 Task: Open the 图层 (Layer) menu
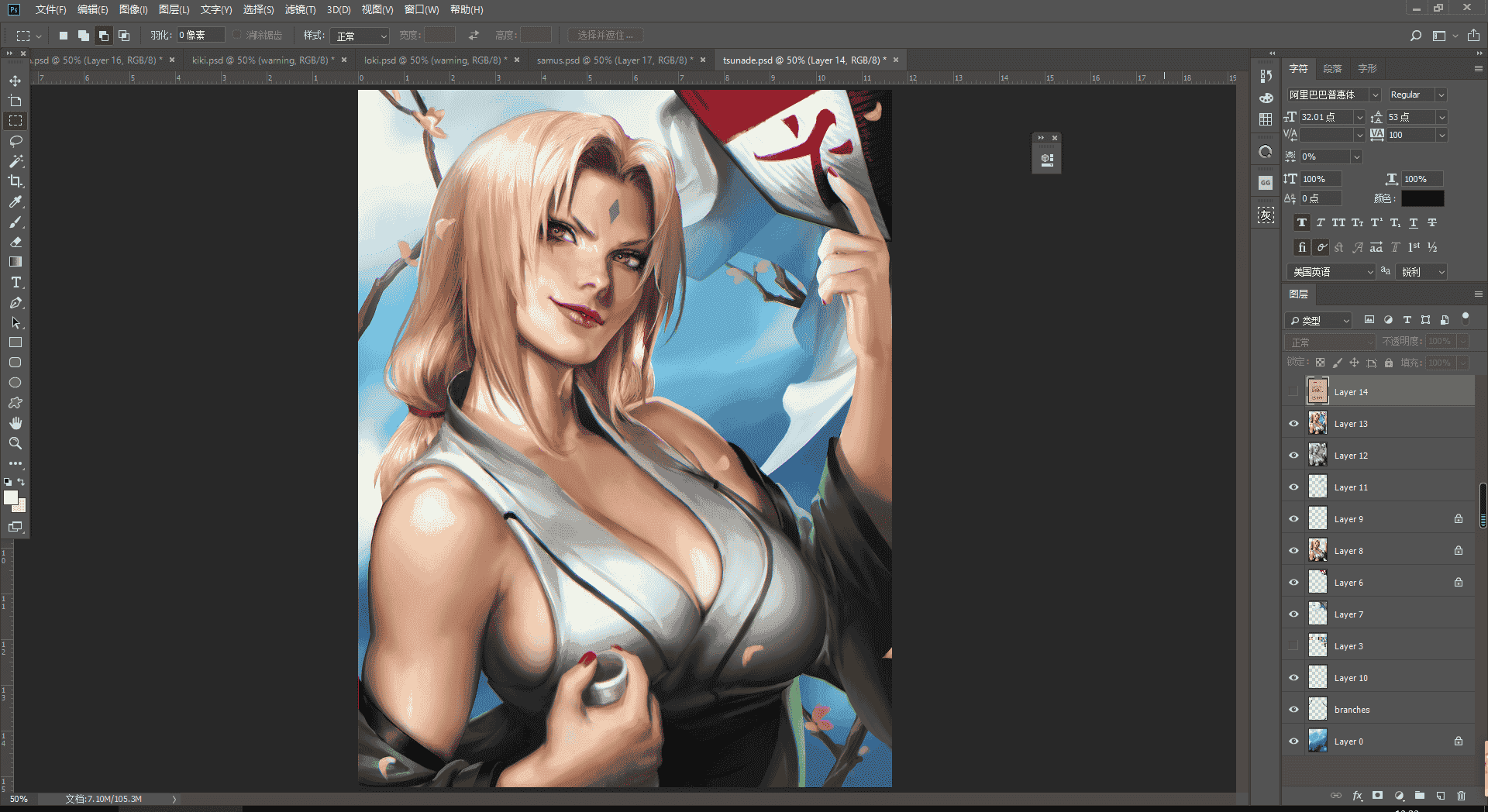tap(174, 9)
